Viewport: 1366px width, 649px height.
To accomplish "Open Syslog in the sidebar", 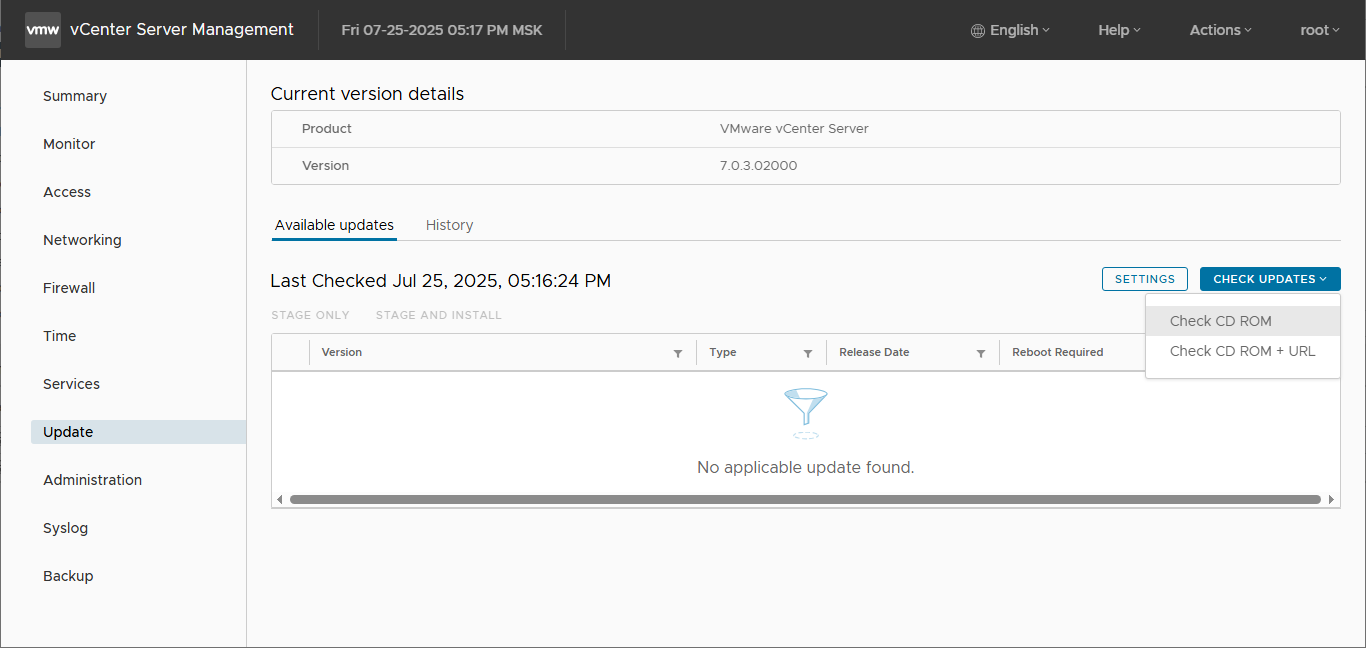I will point(66,528).
